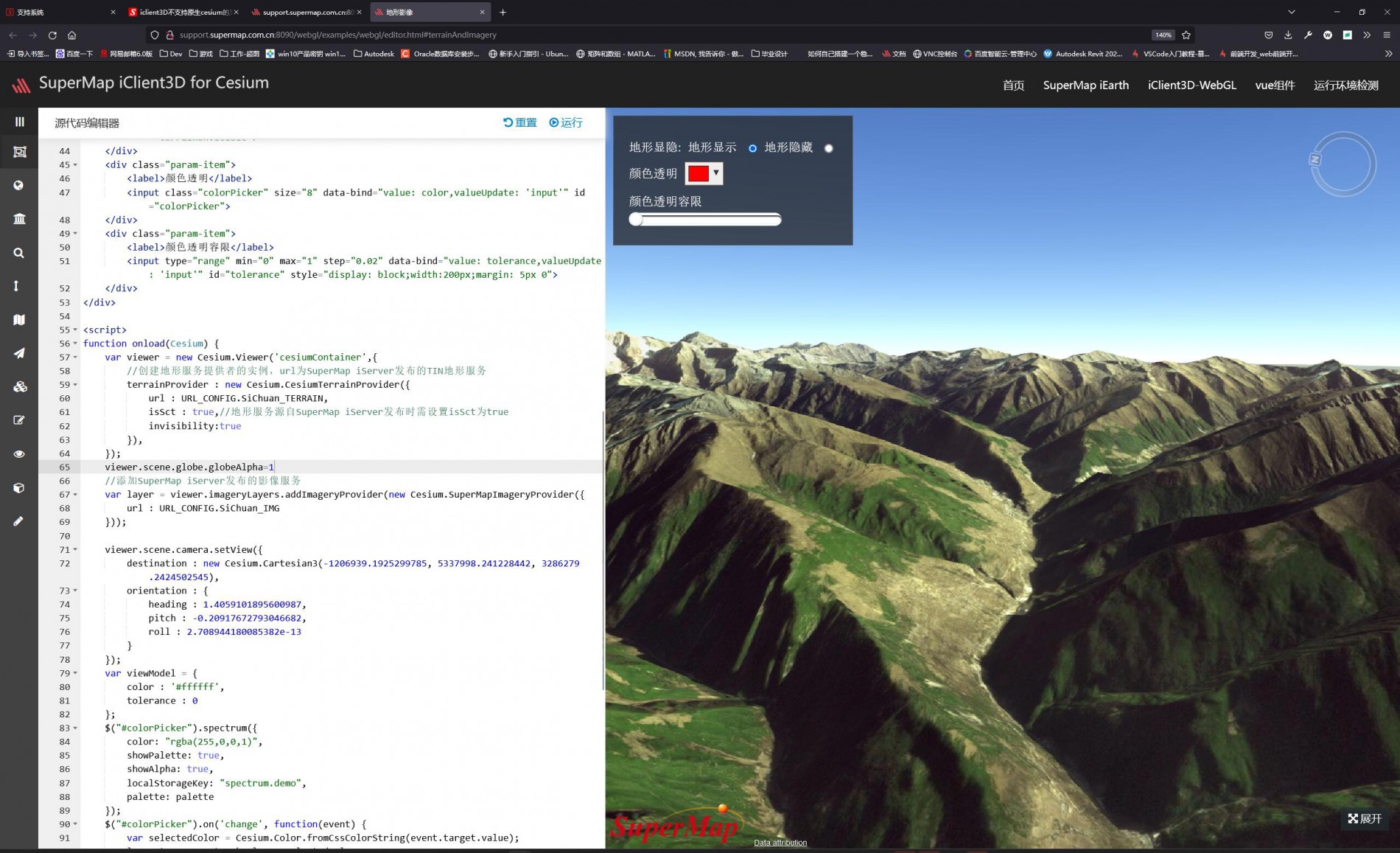Screen dimensions: 1400x853
Task: Click the 颜色透明容限 slider track middle
Action: coord(705,219)
